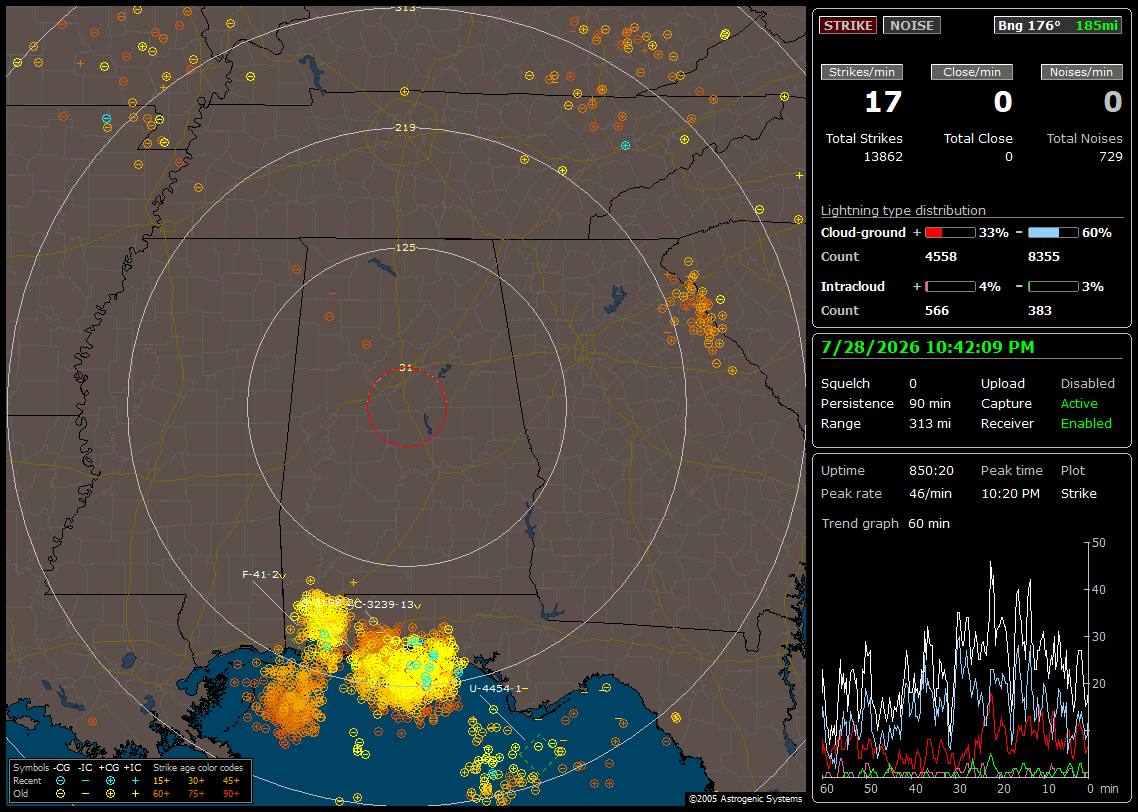Click the 219 range ring label

[405, 128]
